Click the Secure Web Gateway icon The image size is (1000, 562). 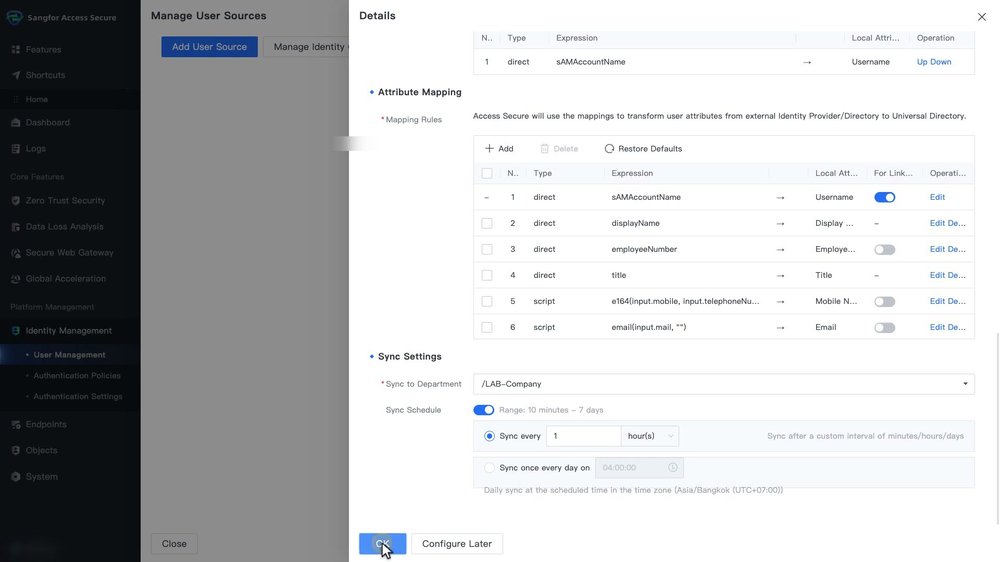tap(16, 253)
